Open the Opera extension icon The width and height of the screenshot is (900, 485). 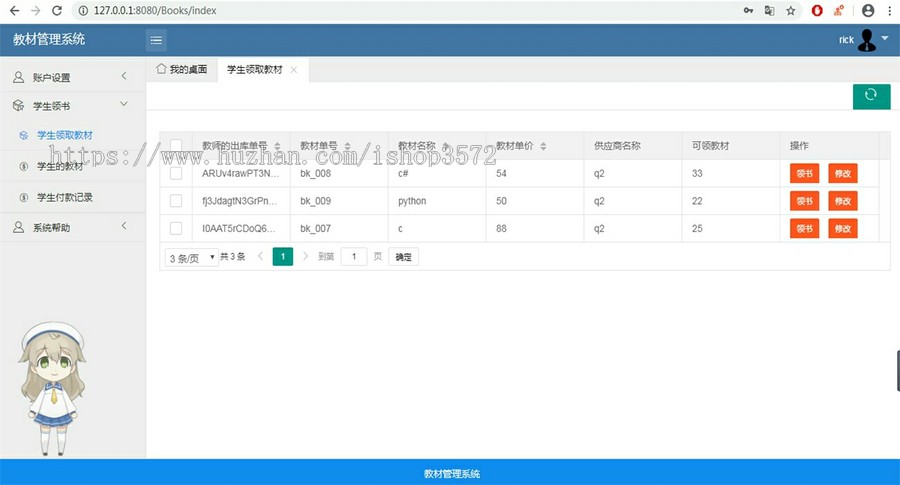817,10
